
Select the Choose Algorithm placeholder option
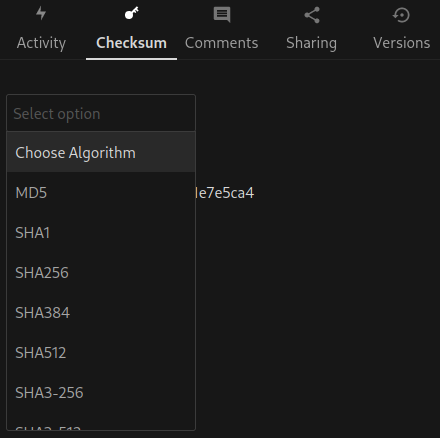click(101, 153)
